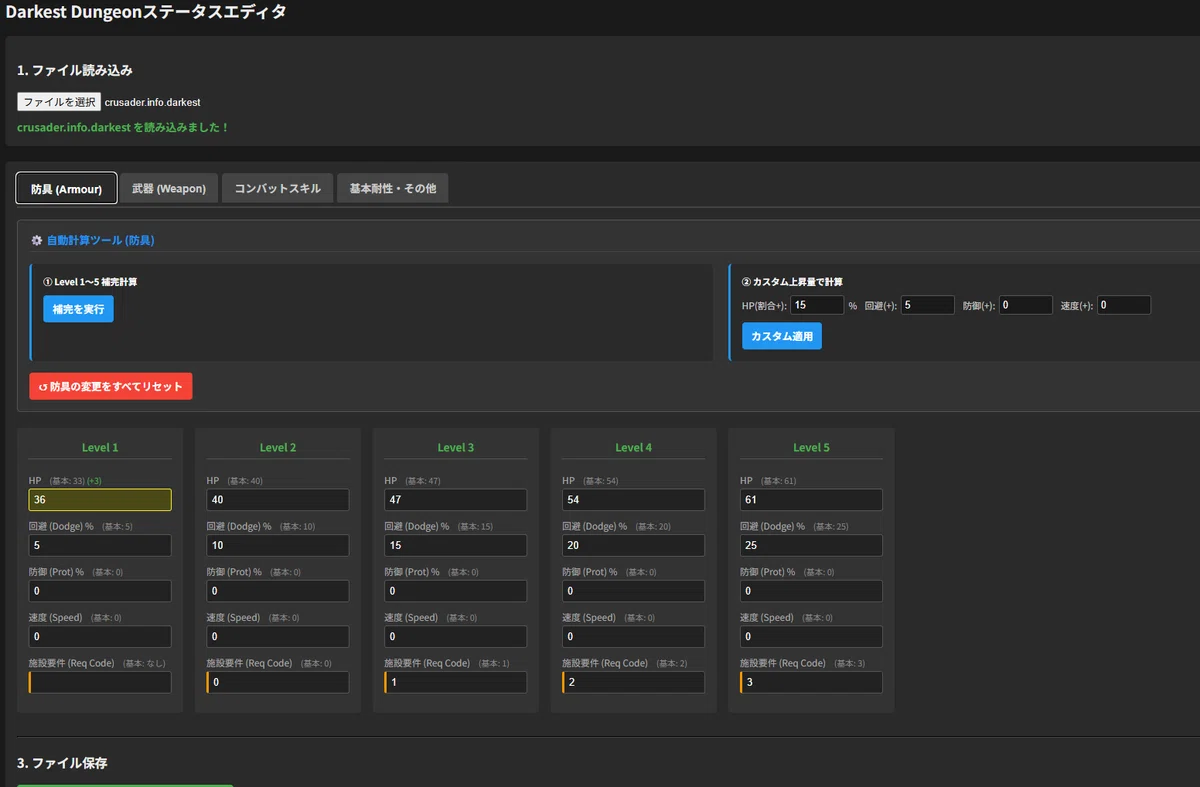Focus the Level 3 Req Code field

(456, 682)
